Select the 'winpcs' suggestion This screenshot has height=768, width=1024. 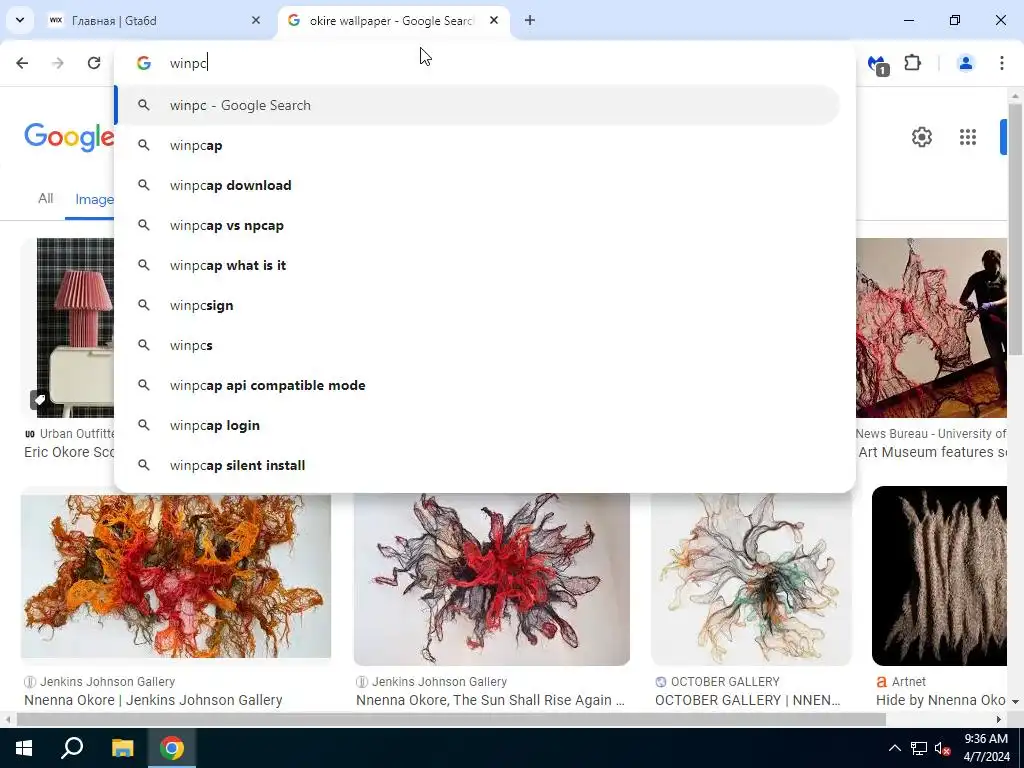478,345
